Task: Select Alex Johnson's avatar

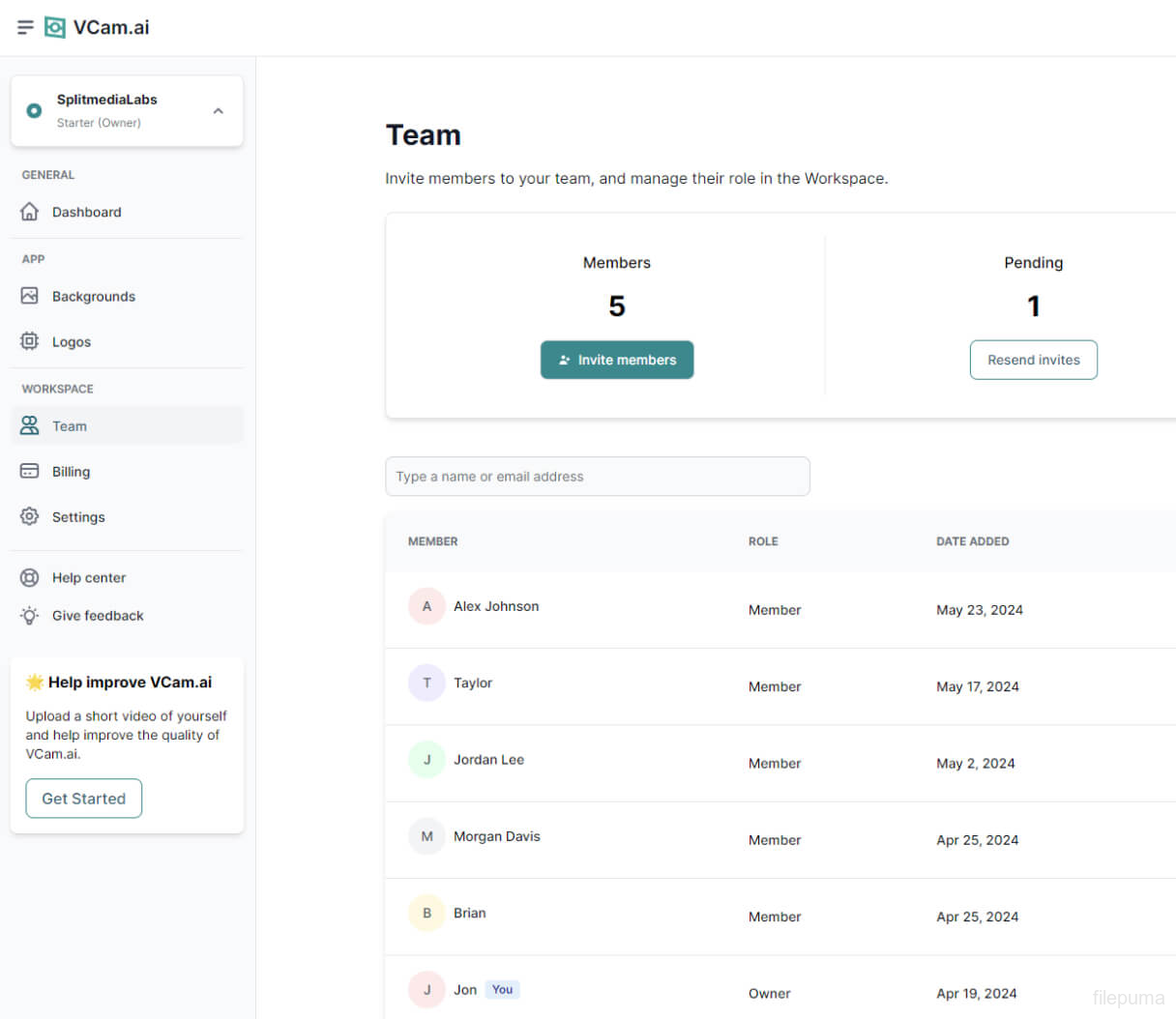Action: 426,606
